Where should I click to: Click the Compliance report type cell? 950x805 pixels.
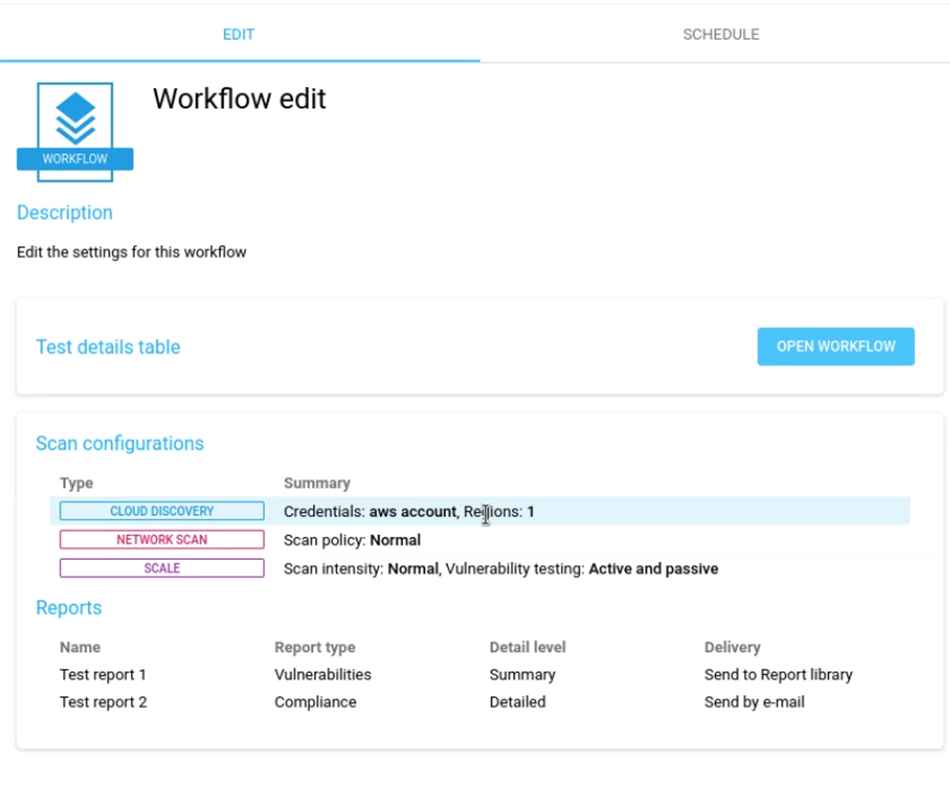click(x=315, y=702)
